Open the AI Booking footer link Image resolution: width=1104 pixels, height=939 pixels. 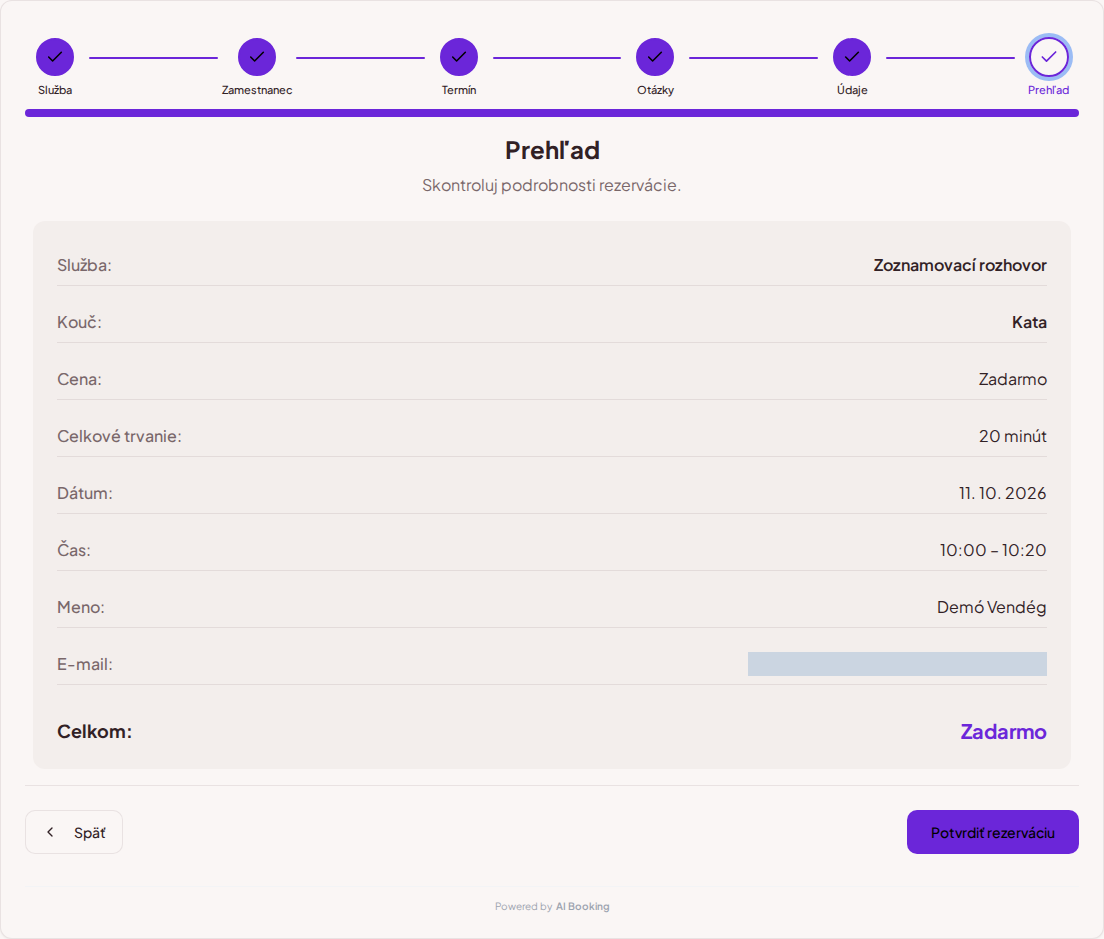click(582, 907)
